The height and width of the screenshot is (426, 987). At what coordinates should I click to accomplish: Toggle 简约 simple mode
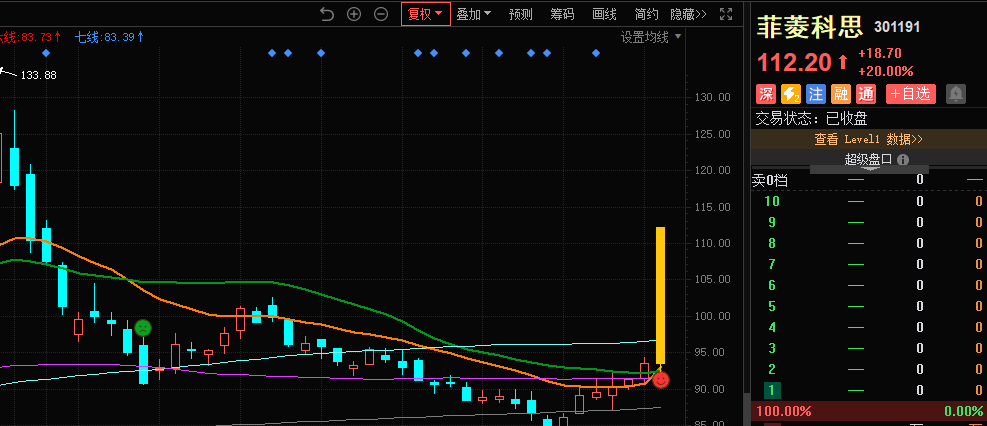point(646,14)
